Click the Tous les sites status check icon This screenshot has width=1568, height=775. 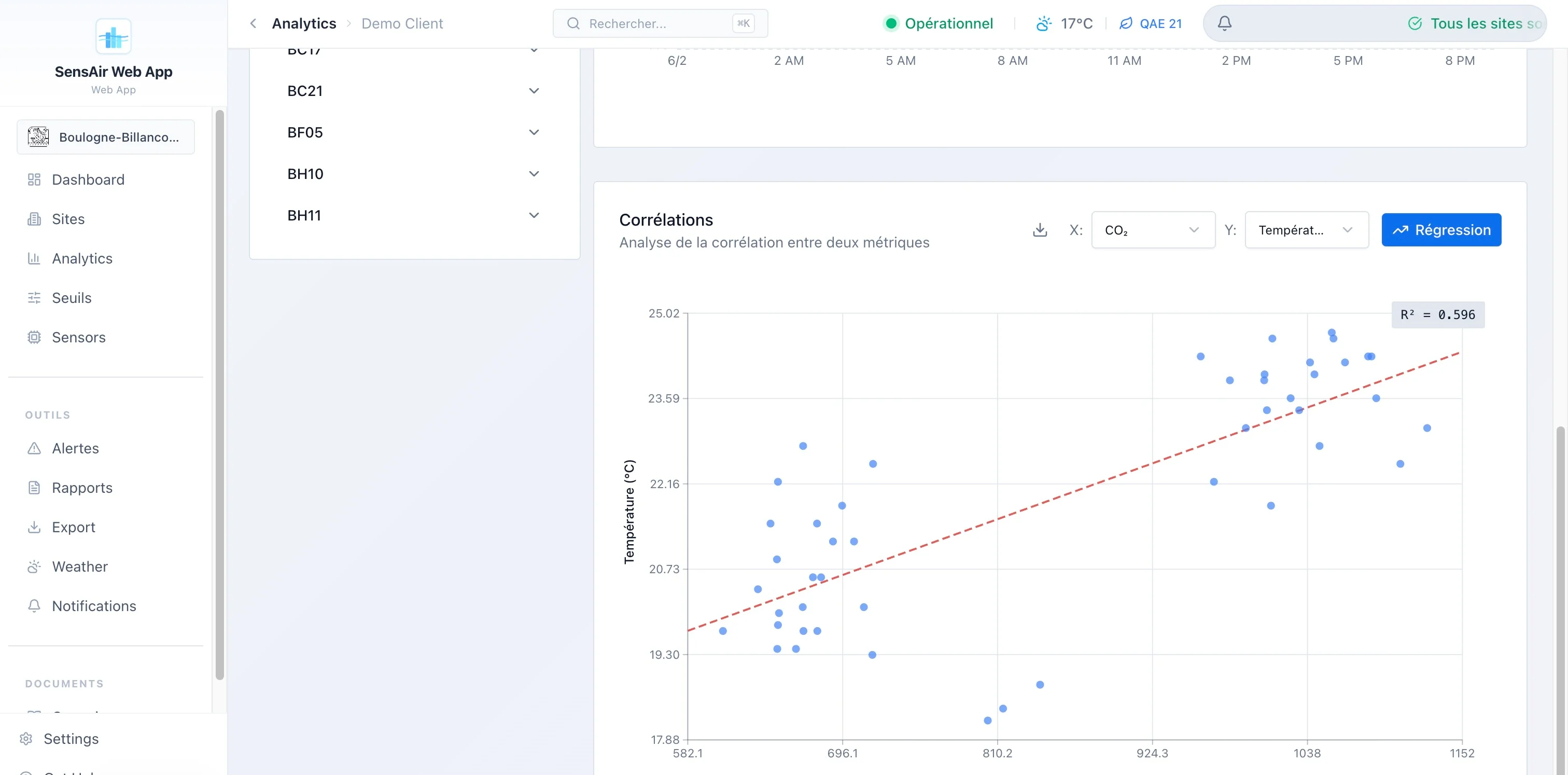[x=1415, y=23]
